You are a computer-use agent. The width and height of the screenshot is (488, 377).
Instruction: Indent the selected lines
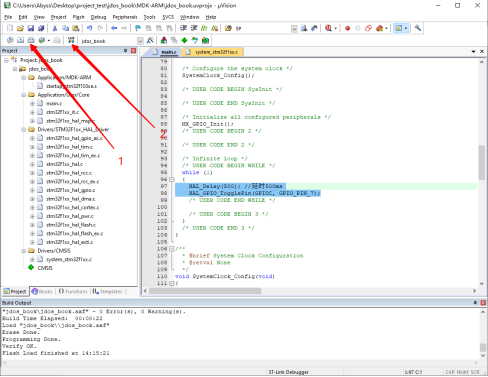pyautogui.click(x=183, y=28)
